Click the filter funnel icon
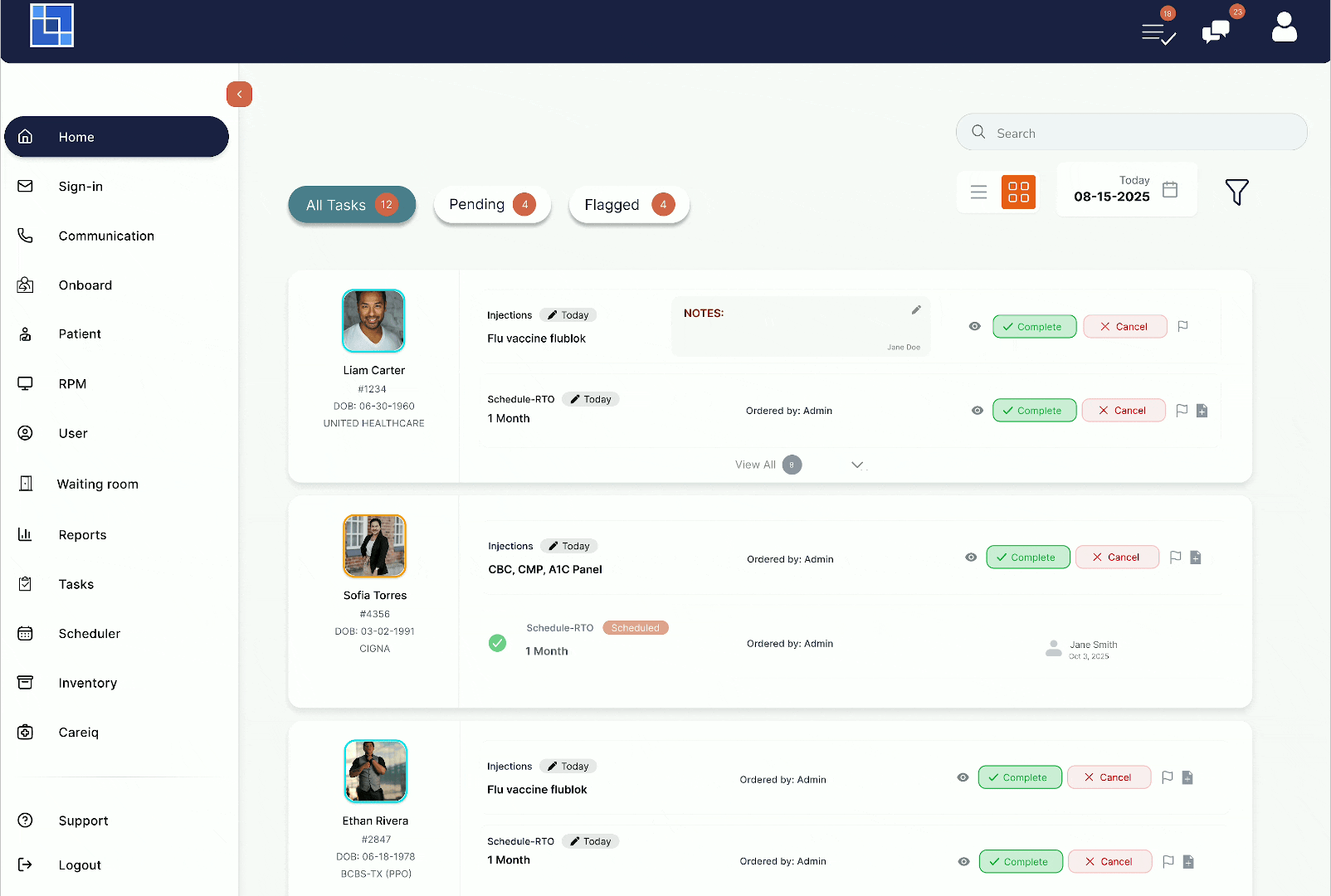Image resolution: width=1331 pixels, height=896 pixels. click(1237, 192)
